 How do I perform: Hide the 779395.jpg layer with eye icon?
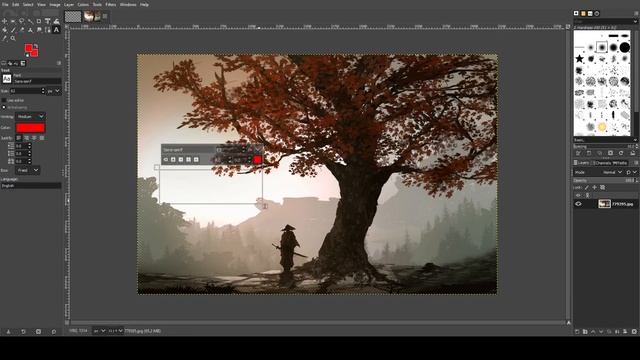[578, 204]
